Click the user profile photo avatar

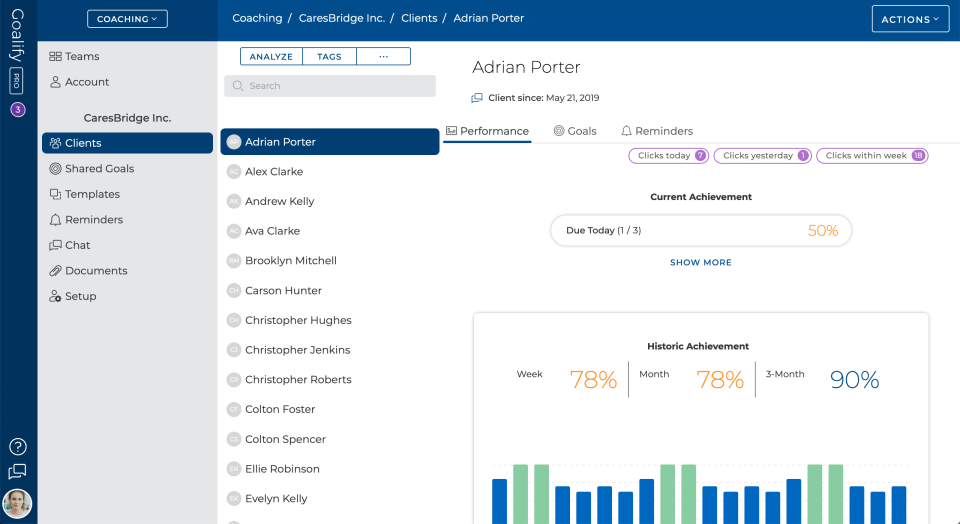17,504
